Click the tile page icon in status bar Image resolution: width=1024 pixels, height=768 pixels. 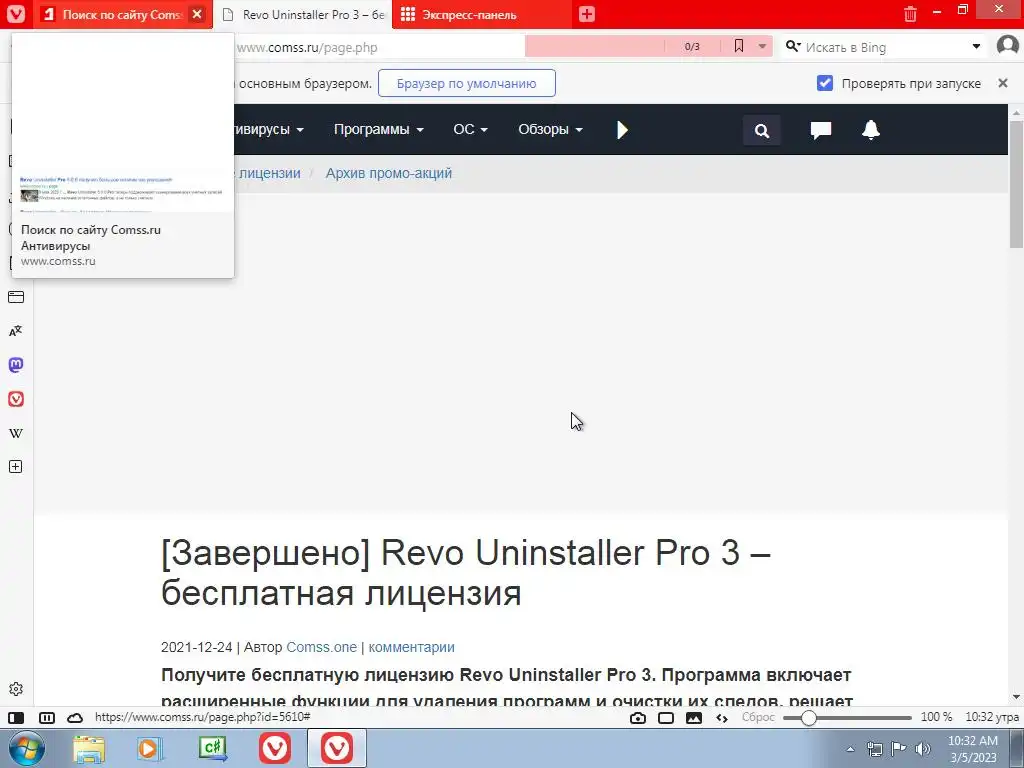(666, 718)
